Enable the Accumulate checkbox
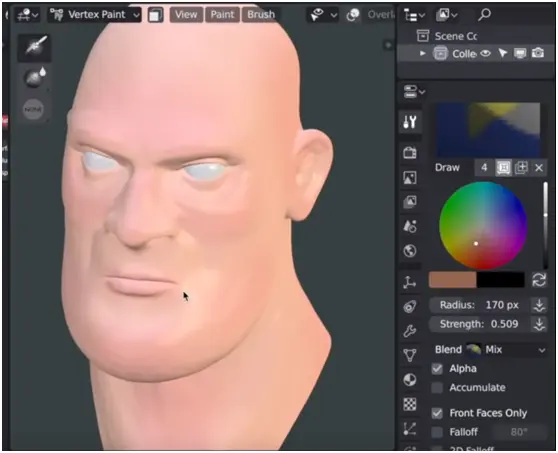 (x=437, y=388)
